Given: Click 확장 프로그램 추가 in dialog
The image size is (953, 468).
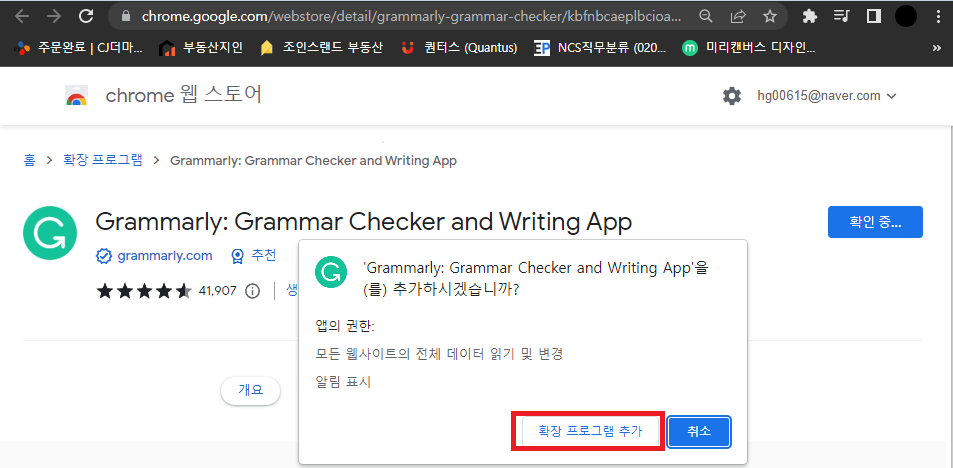Looking at the screenshot, I should (590, 432).
